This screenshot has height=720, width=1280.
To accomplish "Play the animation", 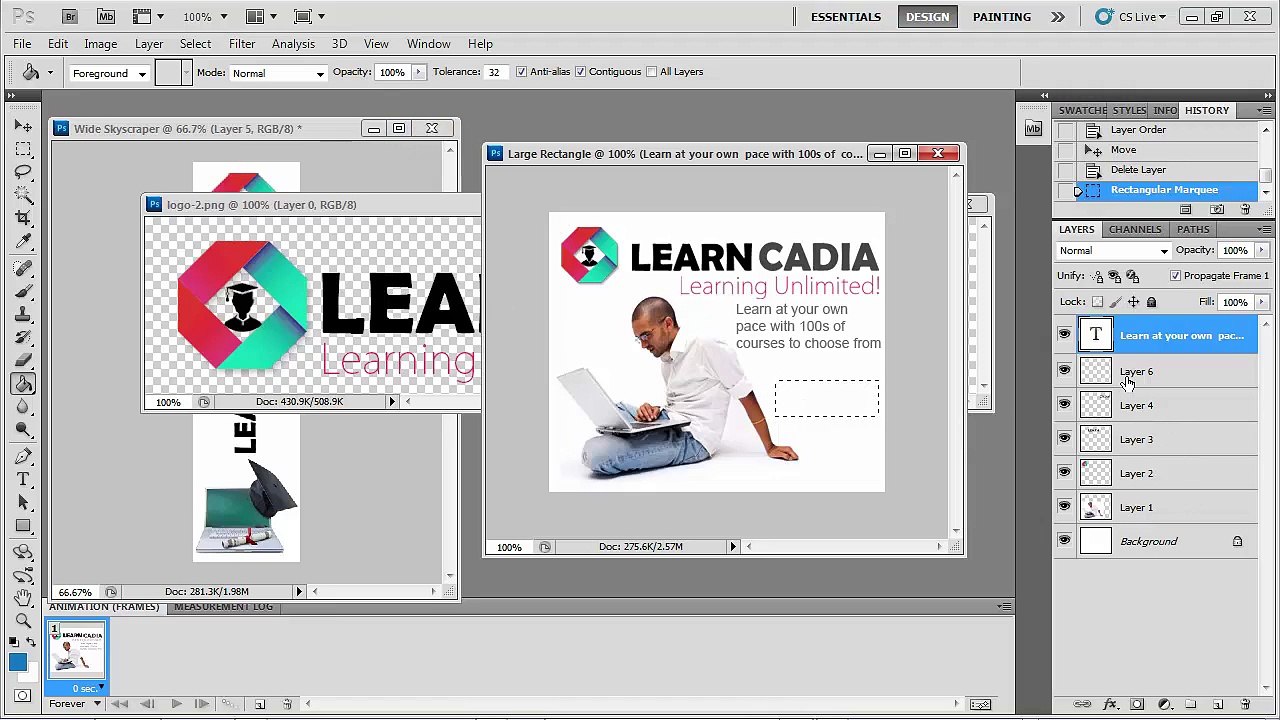I will coord(176,704).
